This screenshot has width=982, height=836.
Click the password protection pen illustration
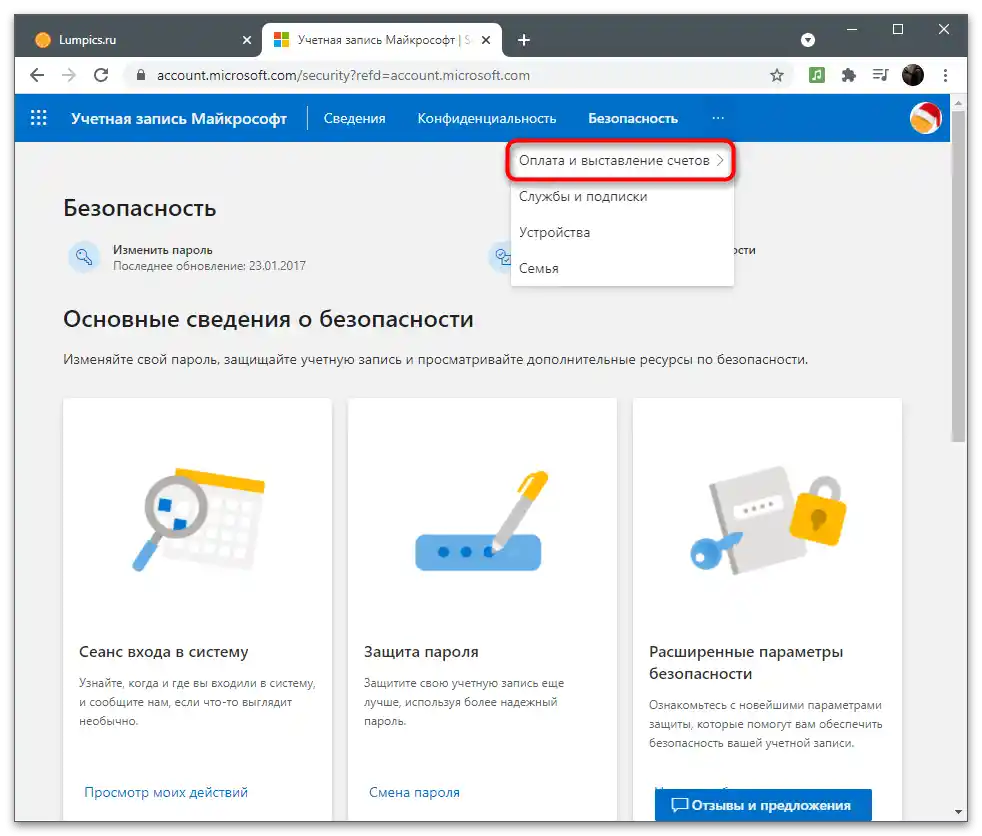(x=480, y=521)
